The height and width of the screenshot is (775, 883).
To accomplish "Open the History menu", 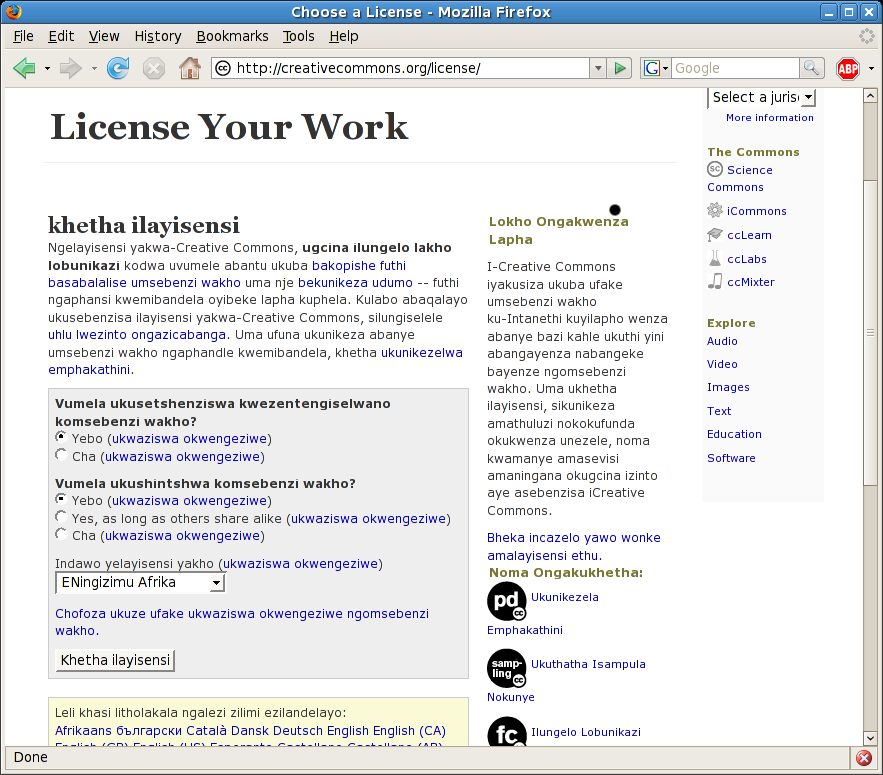I will click(x=158, y=36).
